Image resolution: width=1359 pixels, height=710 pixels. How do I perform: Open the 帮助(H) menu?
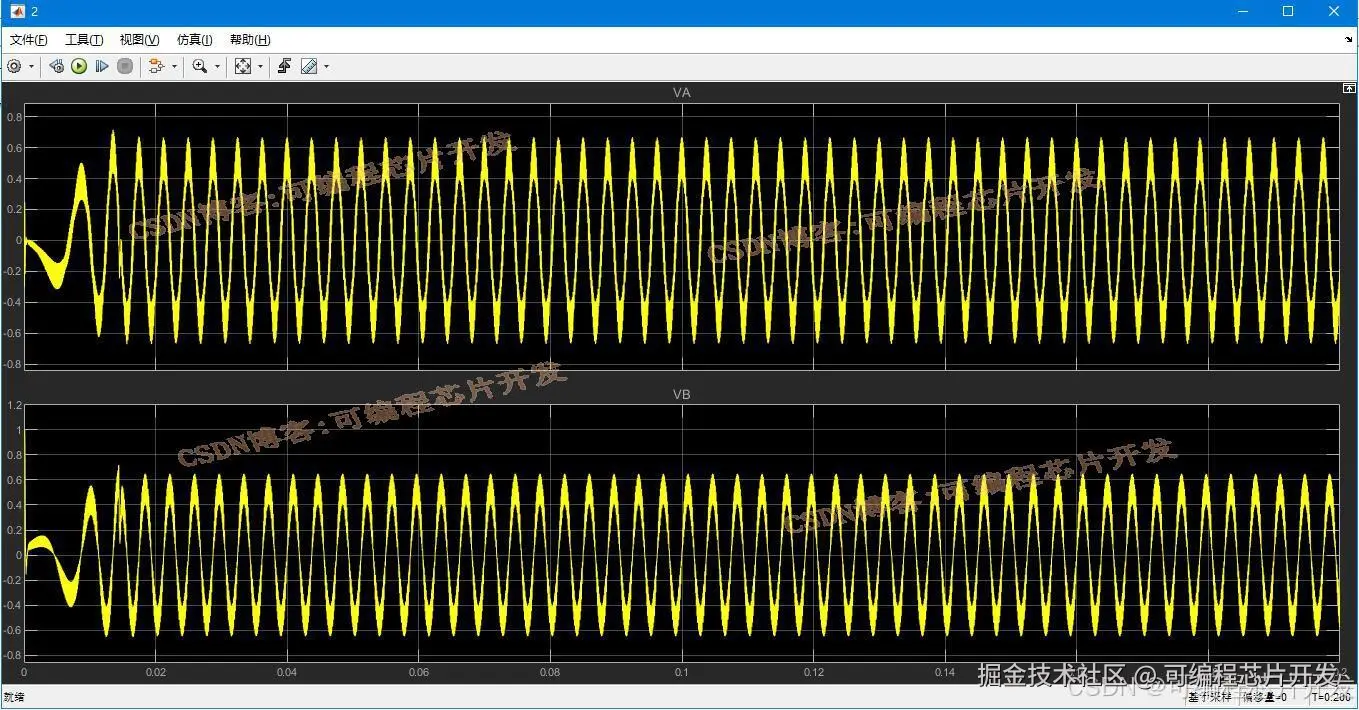click(250, 40)
